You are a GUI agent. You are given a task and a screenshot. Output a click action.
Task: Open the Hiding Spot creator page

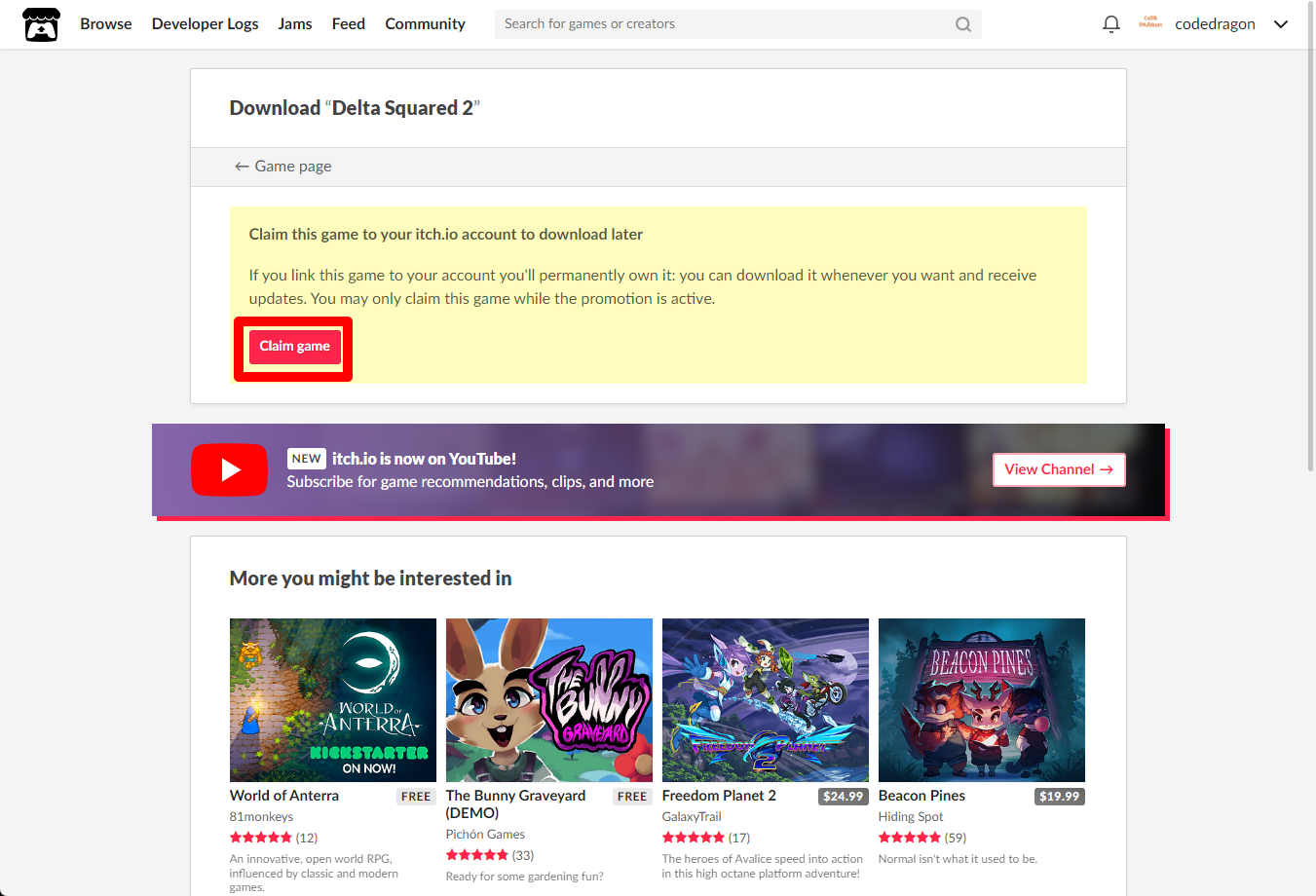coord(911,817)
